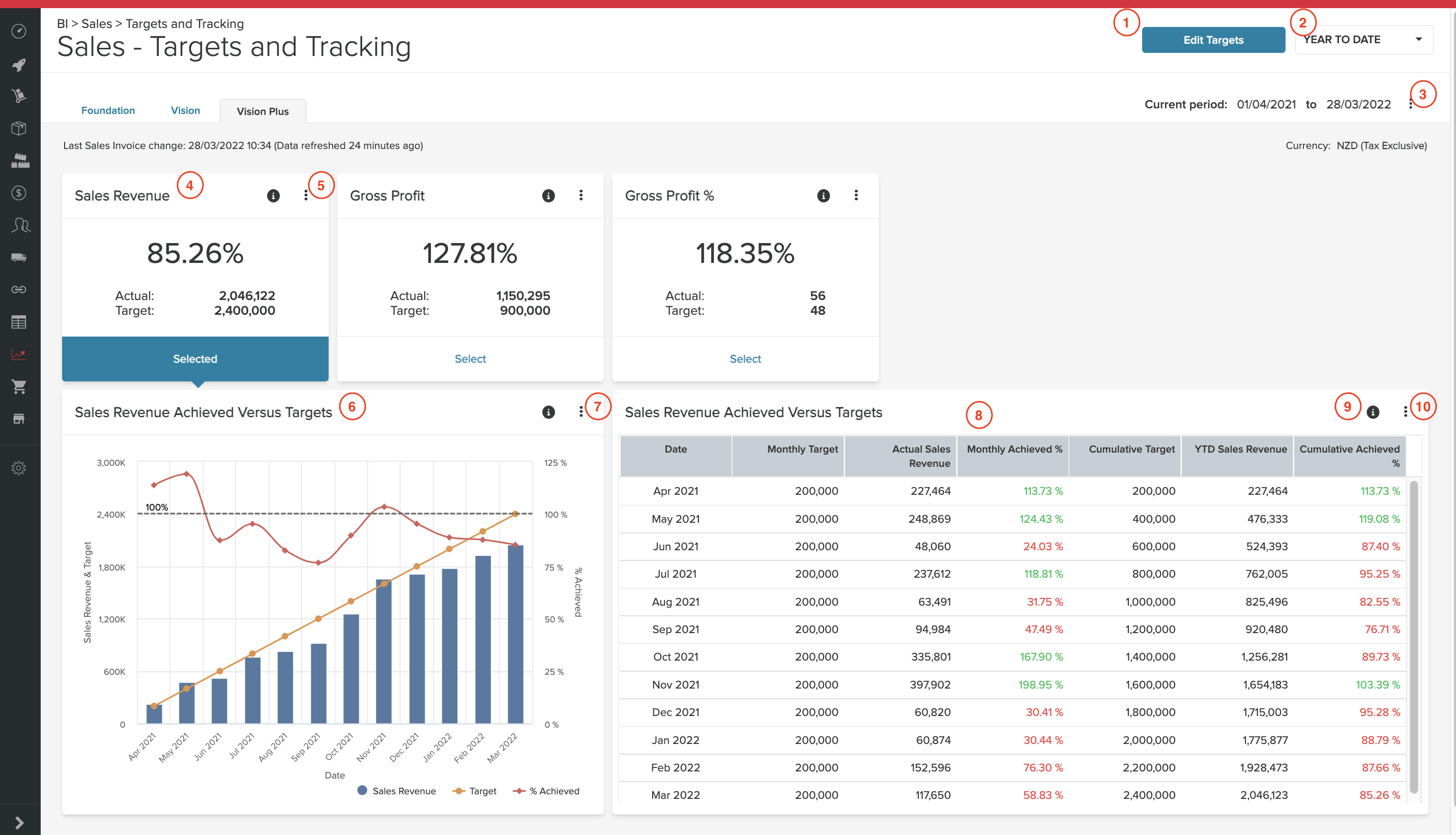Click Mar 2022 YTD revenue 2,046,123
Image resolution: width=1456 pixels, height=835 pixels.
[1264, 795]
